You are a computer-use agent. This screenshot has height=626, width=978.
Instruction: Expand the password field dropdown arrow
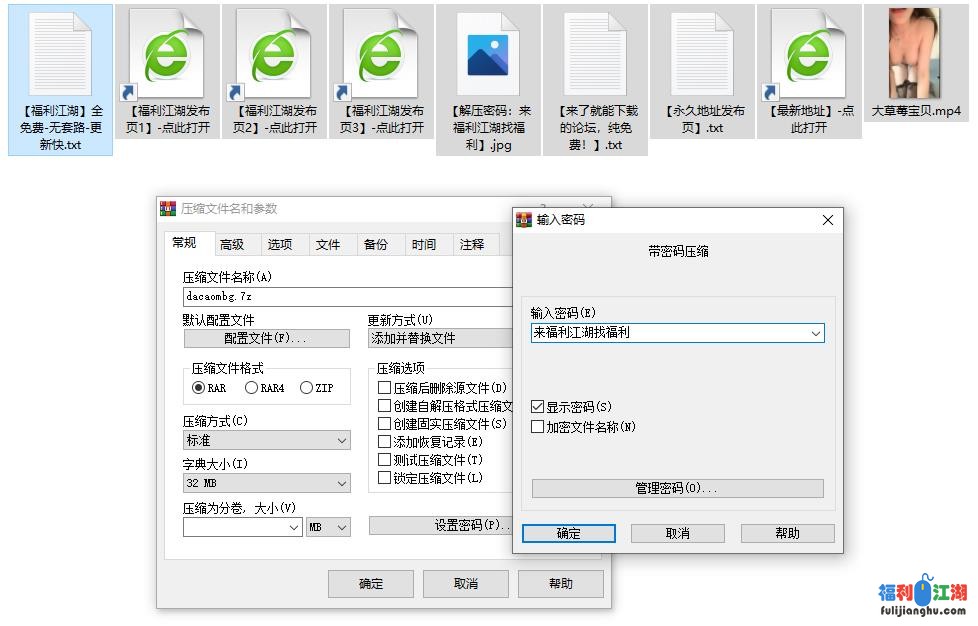[816, 333]
